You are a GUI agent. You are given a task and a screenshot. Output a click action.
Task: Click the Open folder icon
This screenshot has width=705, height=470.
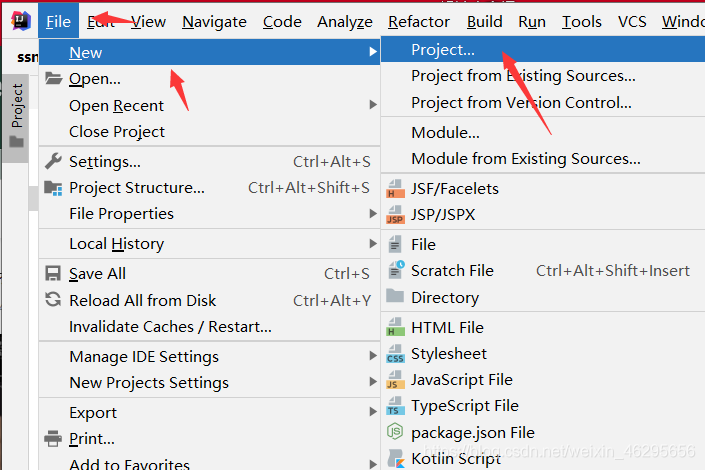[54, 79]
